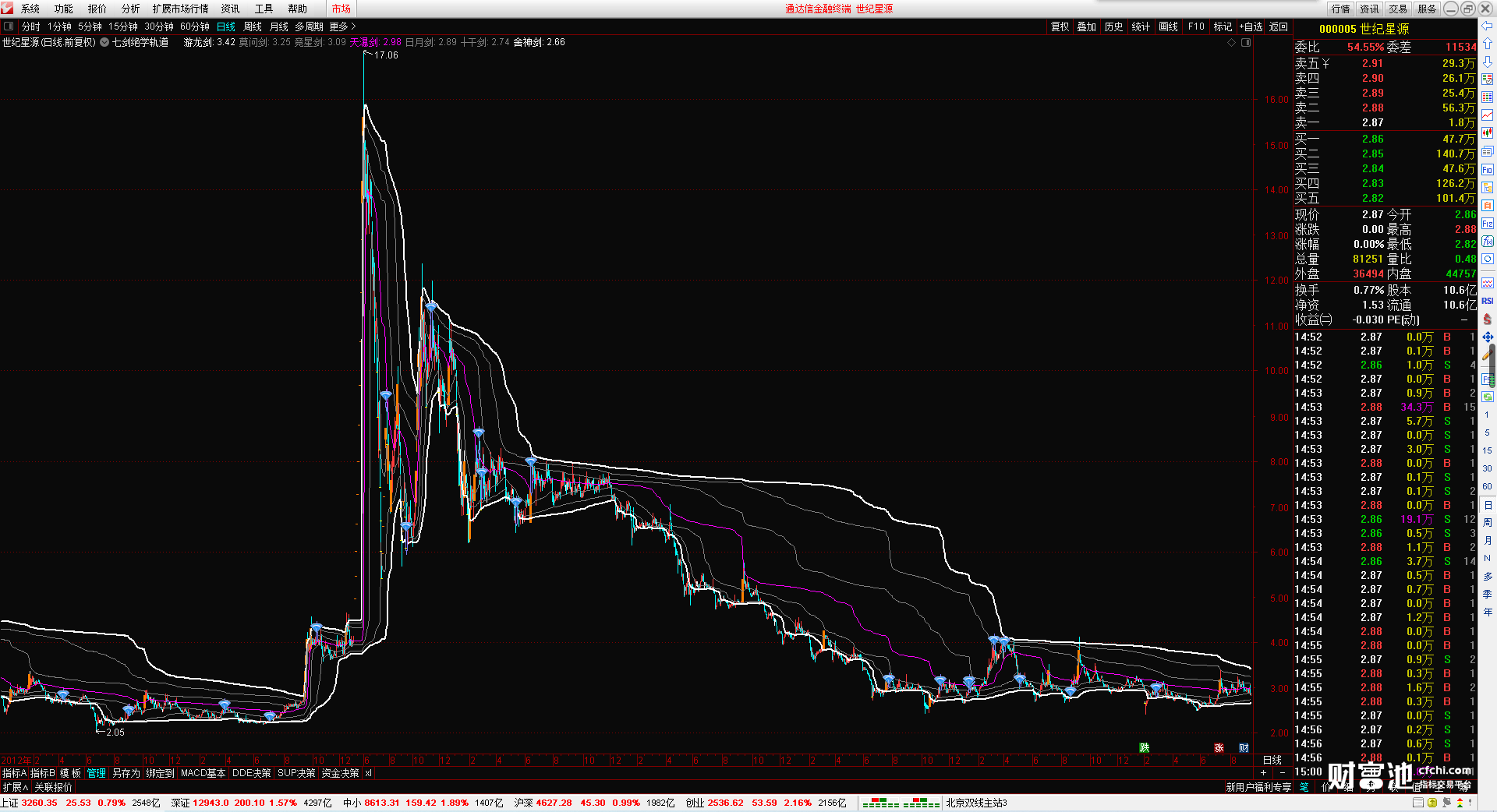Select the RSI indicator icon
The width and height of the screenshot is (1497, 812).
click(x=1487, y=301)
